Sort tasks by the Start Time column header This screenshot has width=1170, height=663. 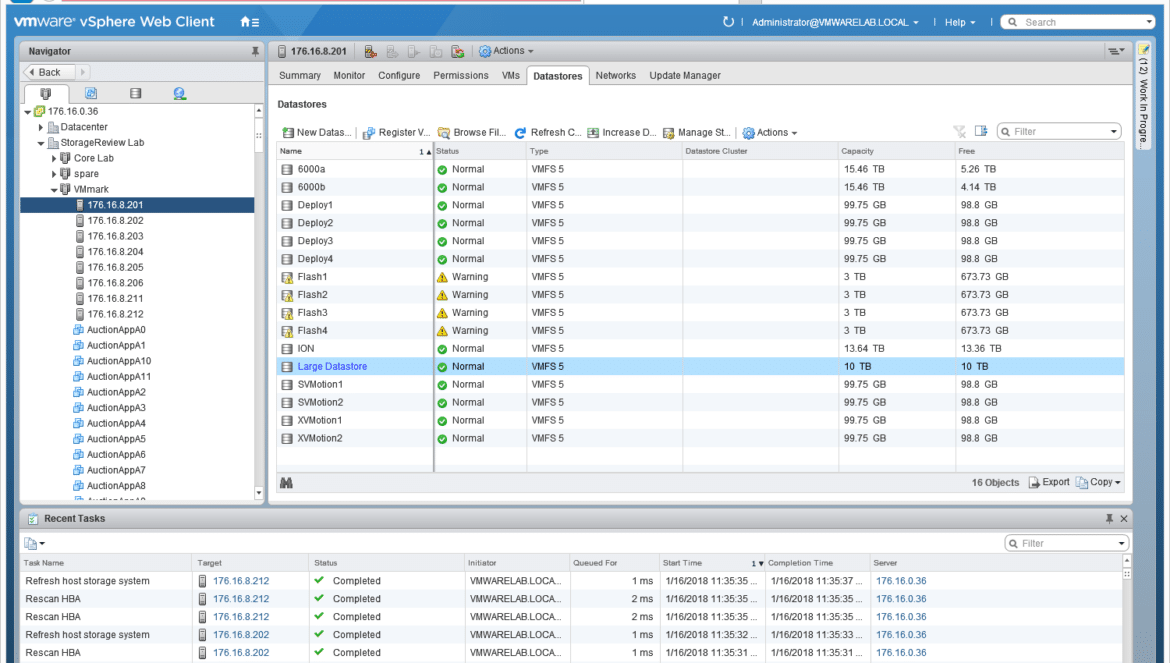coord(712,563)
